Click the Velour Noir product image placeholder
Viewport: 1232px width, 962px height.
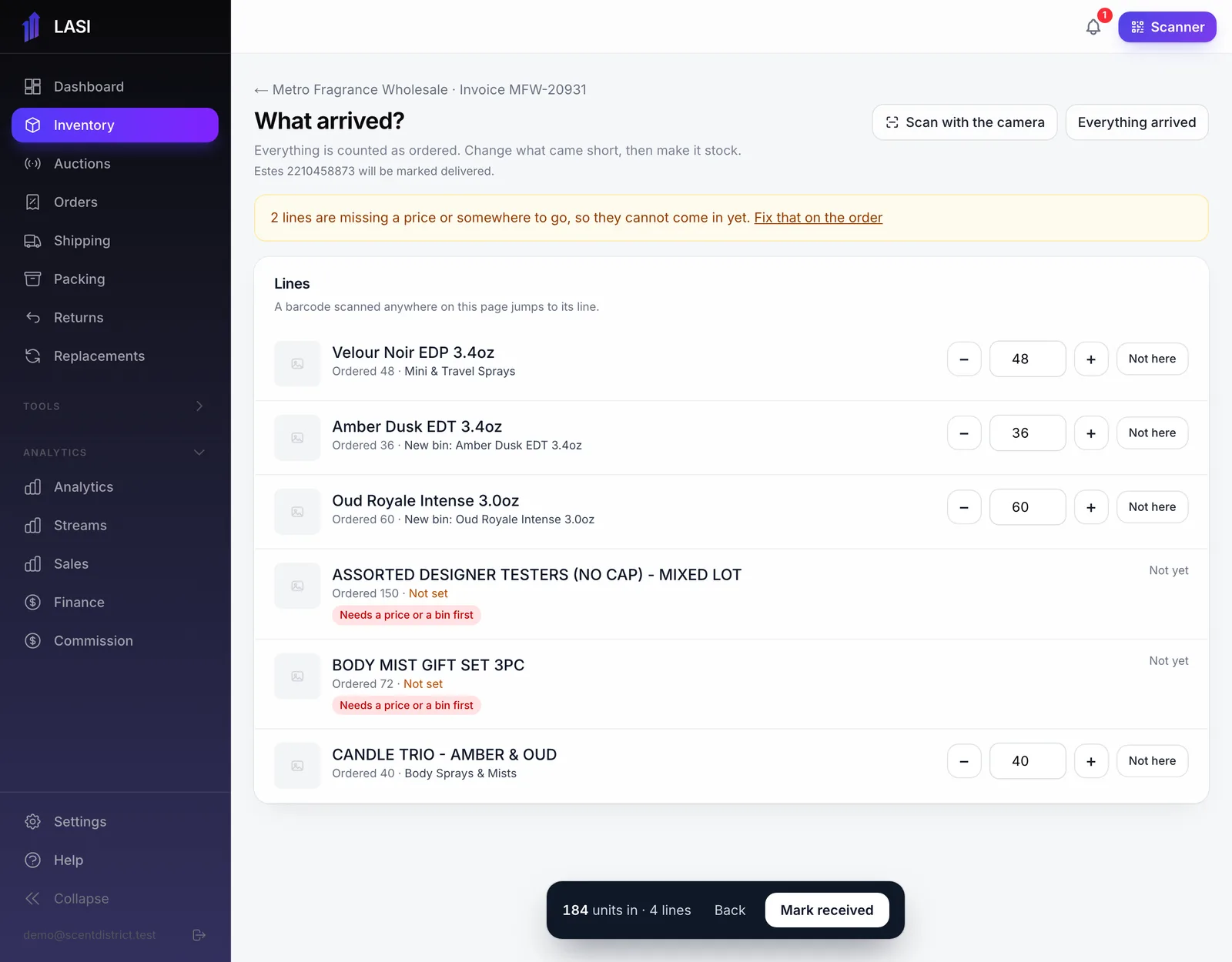(x=297, y=363)
